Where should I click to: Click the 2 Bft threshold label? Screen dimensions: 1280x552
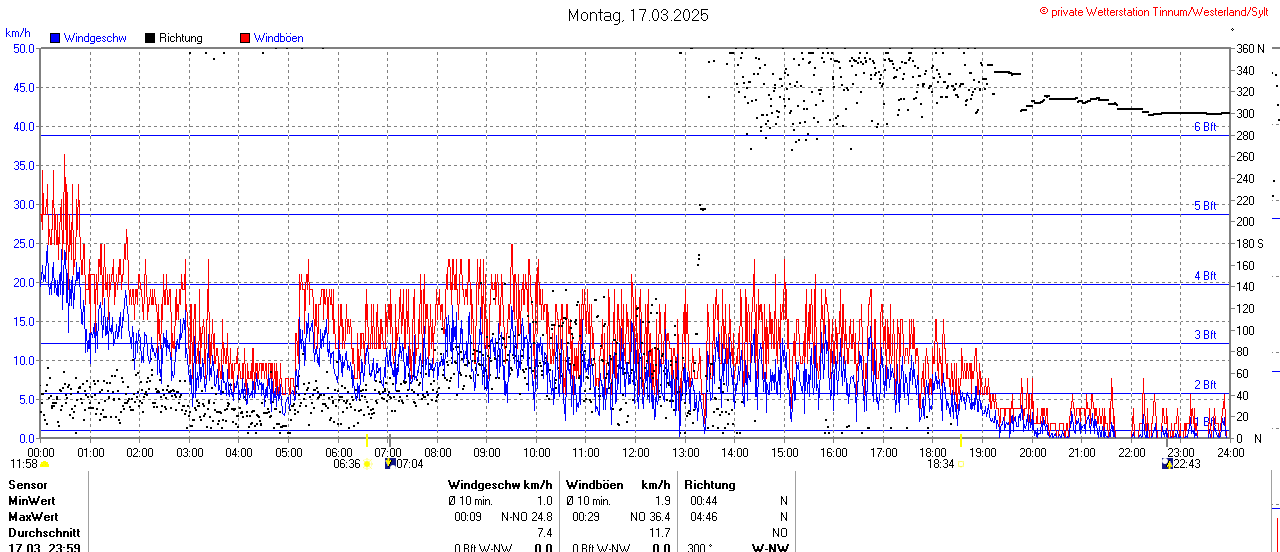coord(1205,385)
